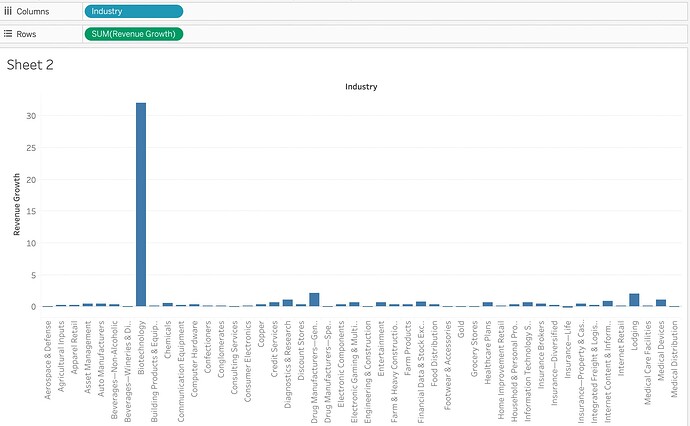690x426 pixels.
Task: Select the Copper axis label
Action: coord(261,330)
